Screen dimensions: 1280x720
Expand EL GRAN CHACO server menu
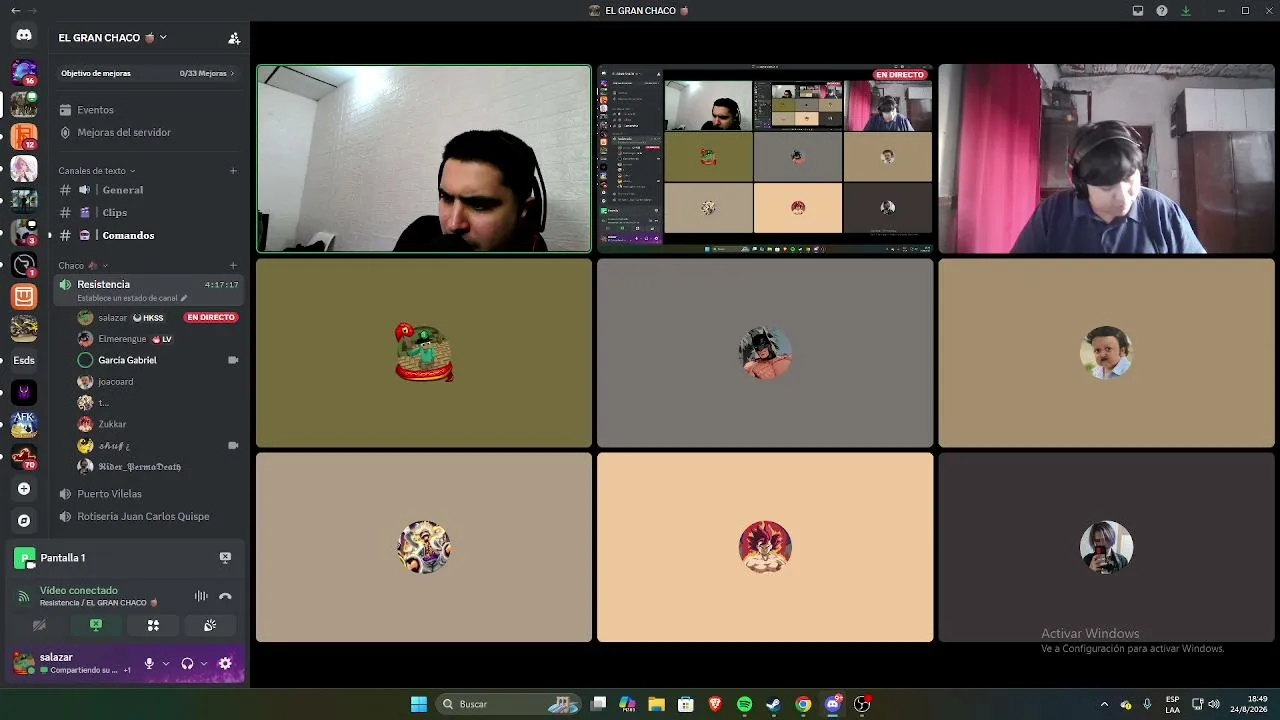[113, 38]
